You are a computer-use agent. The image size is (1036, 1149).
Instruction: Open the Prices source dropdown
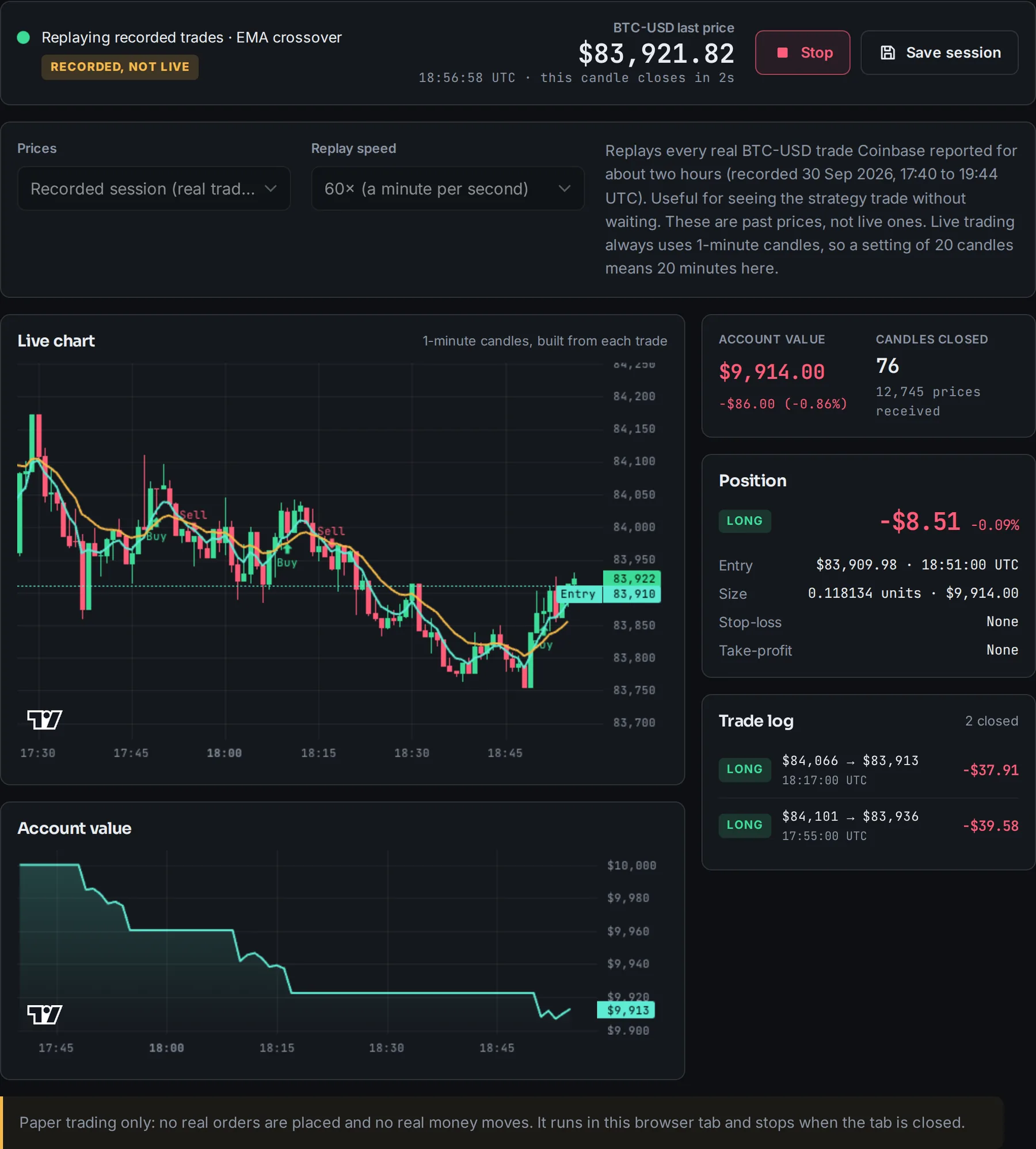click(x=154, y=189)
